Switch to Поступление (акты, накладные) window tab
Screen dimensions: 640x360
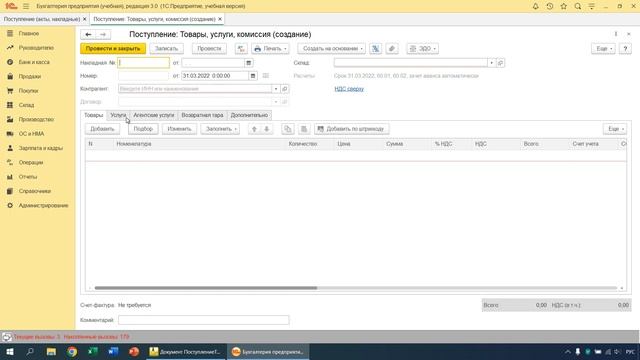[x=42, y=19]
